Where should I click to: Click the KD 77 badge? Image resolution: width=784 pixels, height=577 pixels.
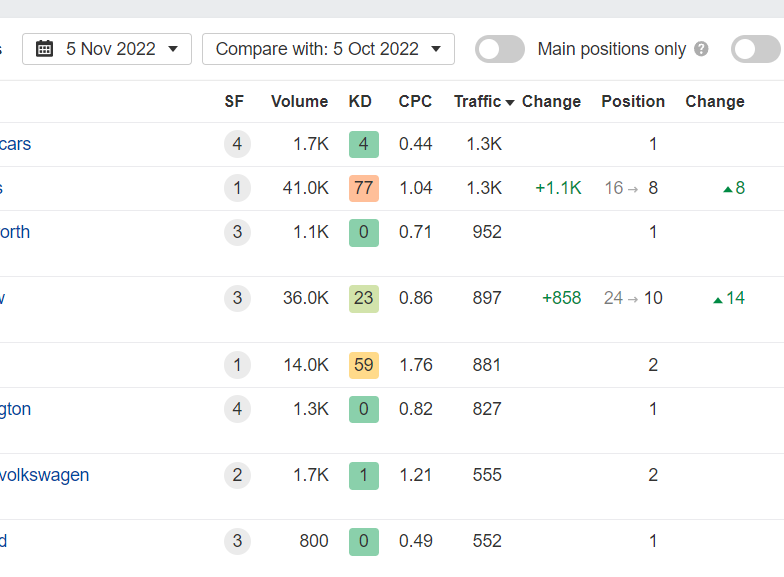click(x=364, y=188)
